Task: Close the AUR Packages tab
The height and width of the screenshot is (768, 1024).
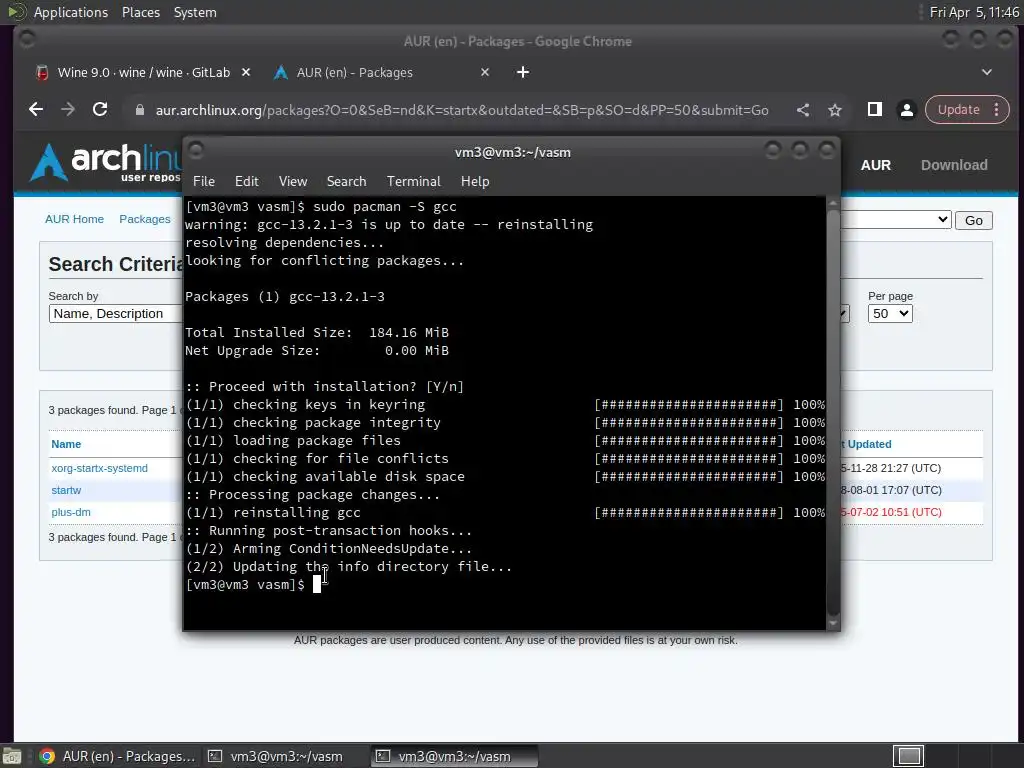Action: (x=485, y=72)
